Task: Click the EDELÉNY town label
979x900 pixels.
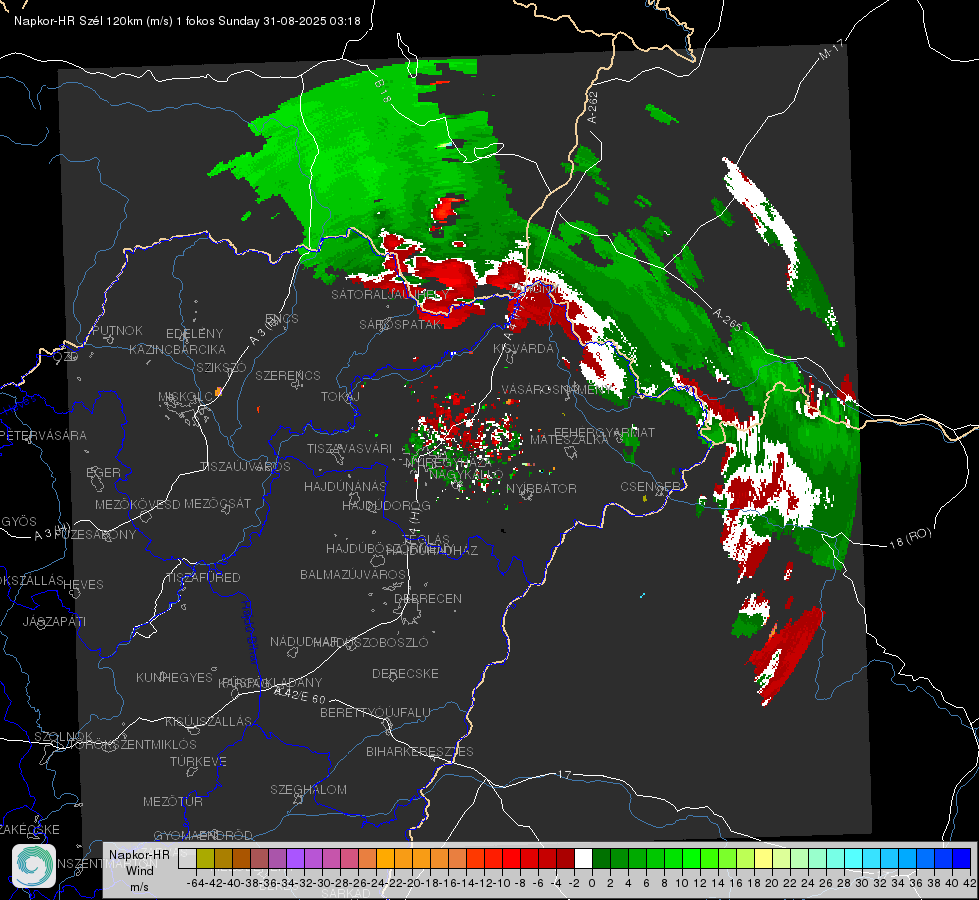Action: (194, 334)
